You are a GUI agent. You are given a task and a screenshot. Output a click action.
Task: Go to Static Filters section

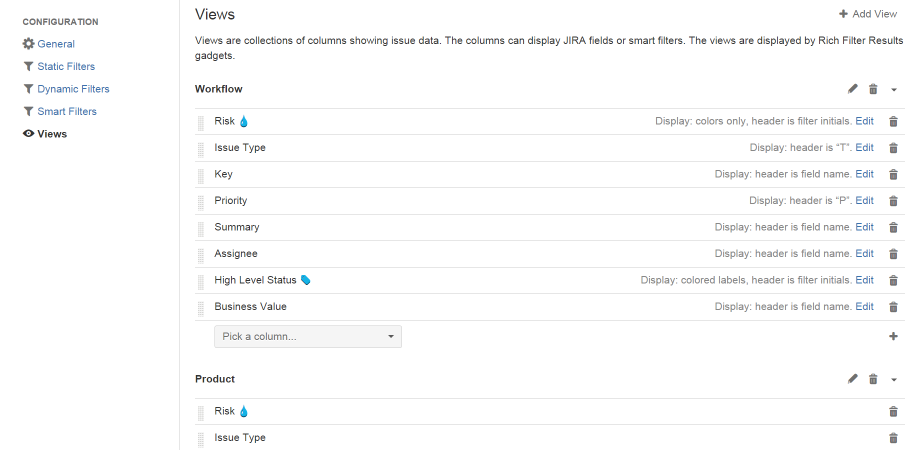[x=66, y=66]
